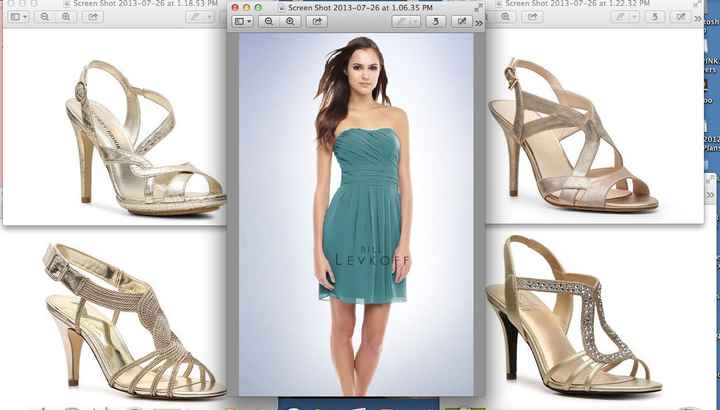Toggle full screen for the dress window
The width and height of the screenshot is (720, 410).
(477, 7)
